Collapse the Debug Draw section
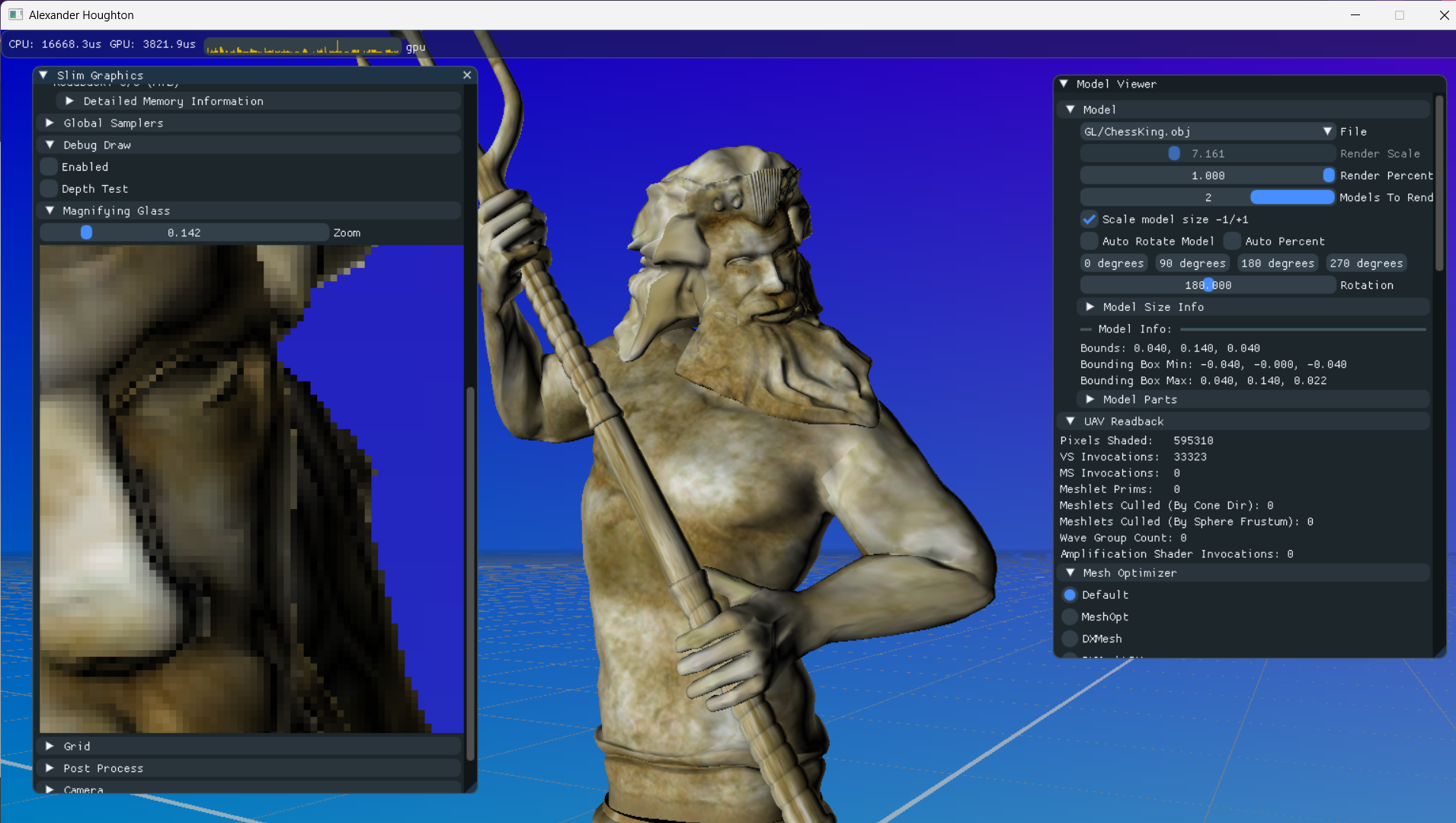Image resolution: width=1456 pixels, height=823 pixels. (x=50, y=145)
